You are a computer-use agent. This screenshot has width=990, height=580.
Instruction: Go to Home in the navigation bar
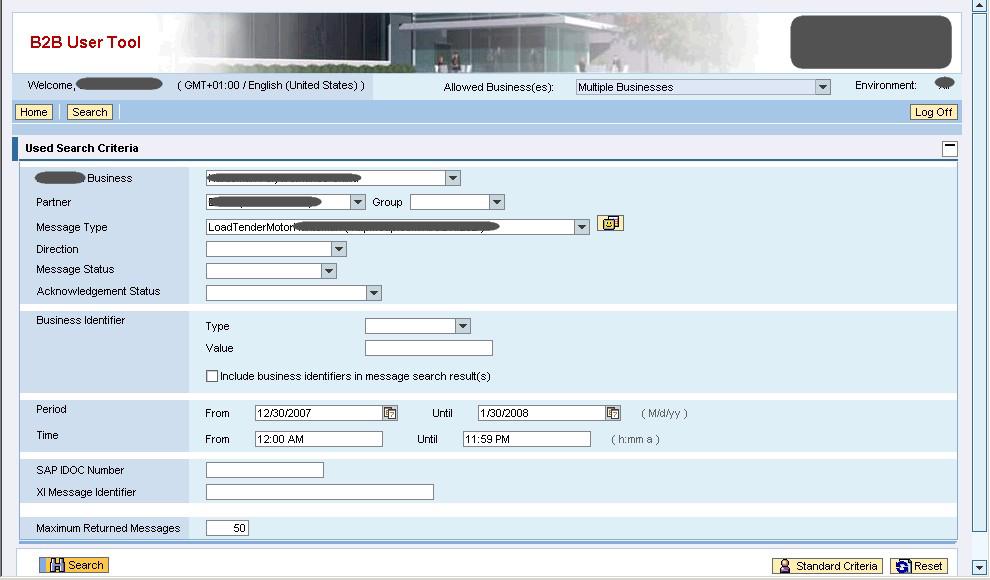point(34,112)
